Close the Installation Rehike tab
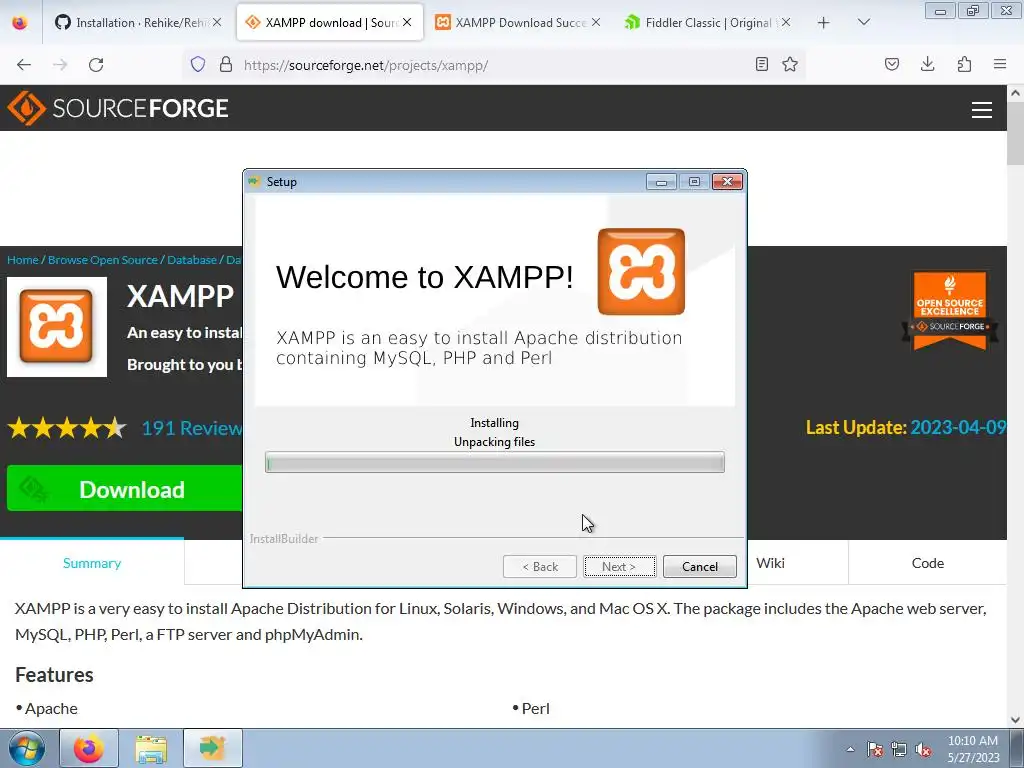The image size is (1024, 768). tap(217, 22)
